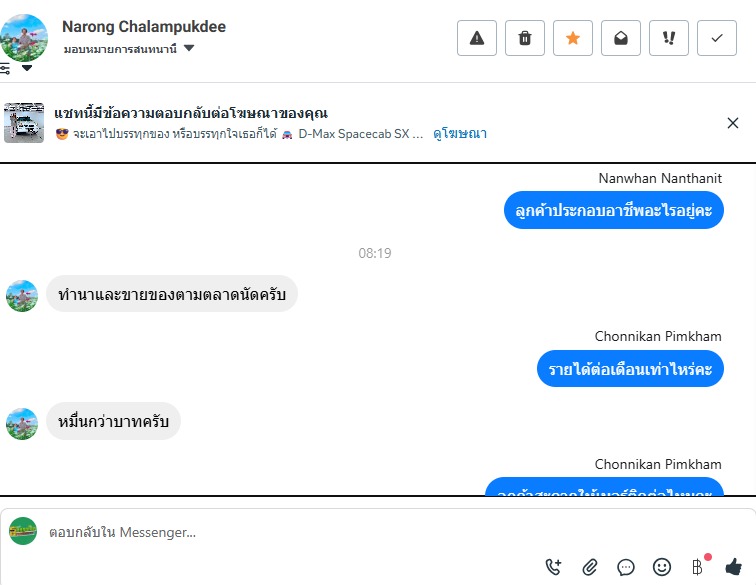Mark conversation done with checkmark button

[716, 38]
